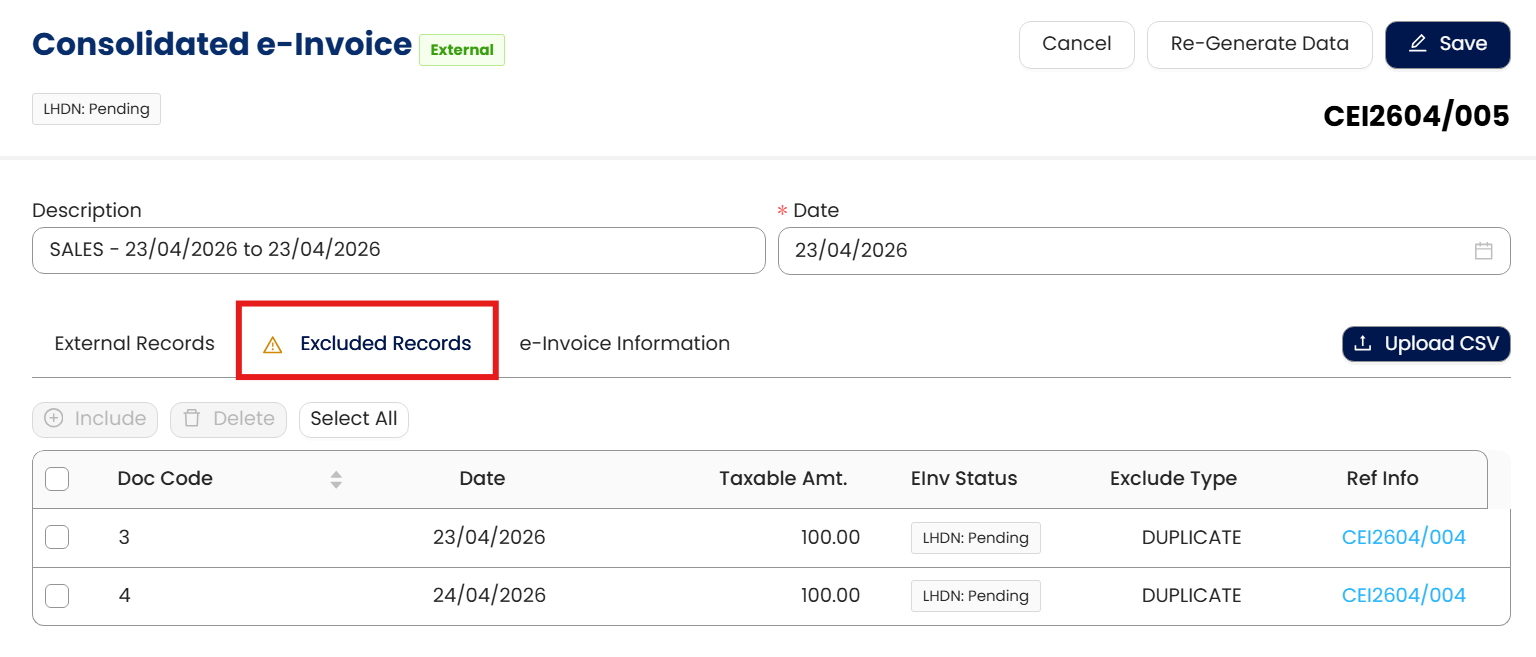Open CEI2604/004 link in first row
The image size is (1536, 657).
coord(1403,538)
